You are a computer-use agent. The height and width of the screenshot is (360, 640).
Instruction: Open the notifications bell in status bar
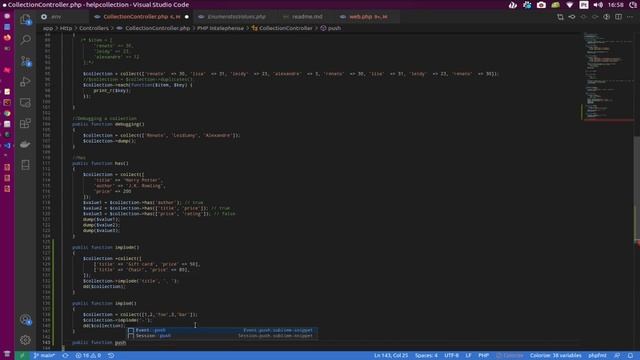[630, 356]
